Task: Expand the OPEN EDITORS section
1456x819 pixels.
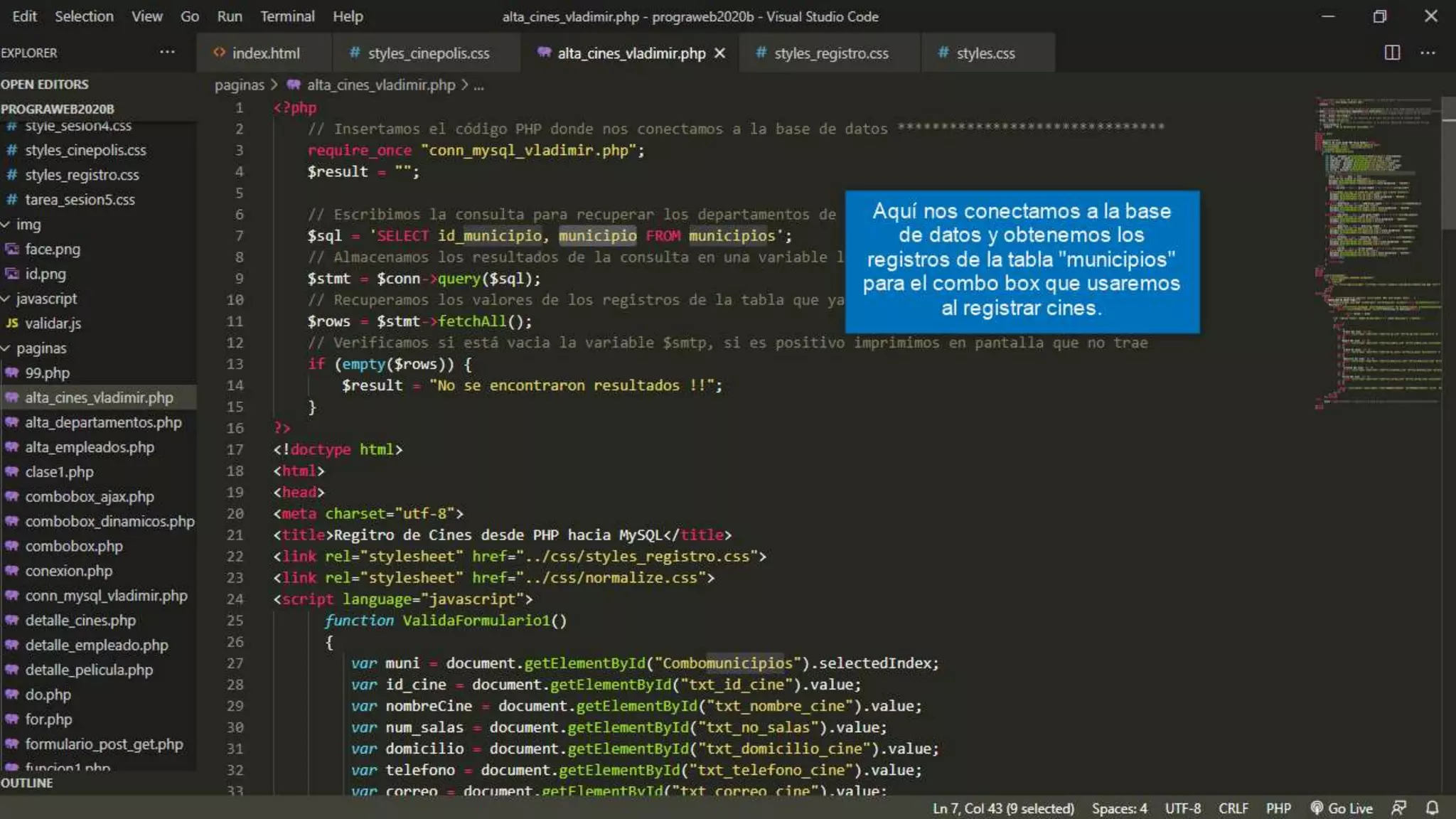Action: coord(45,85)
